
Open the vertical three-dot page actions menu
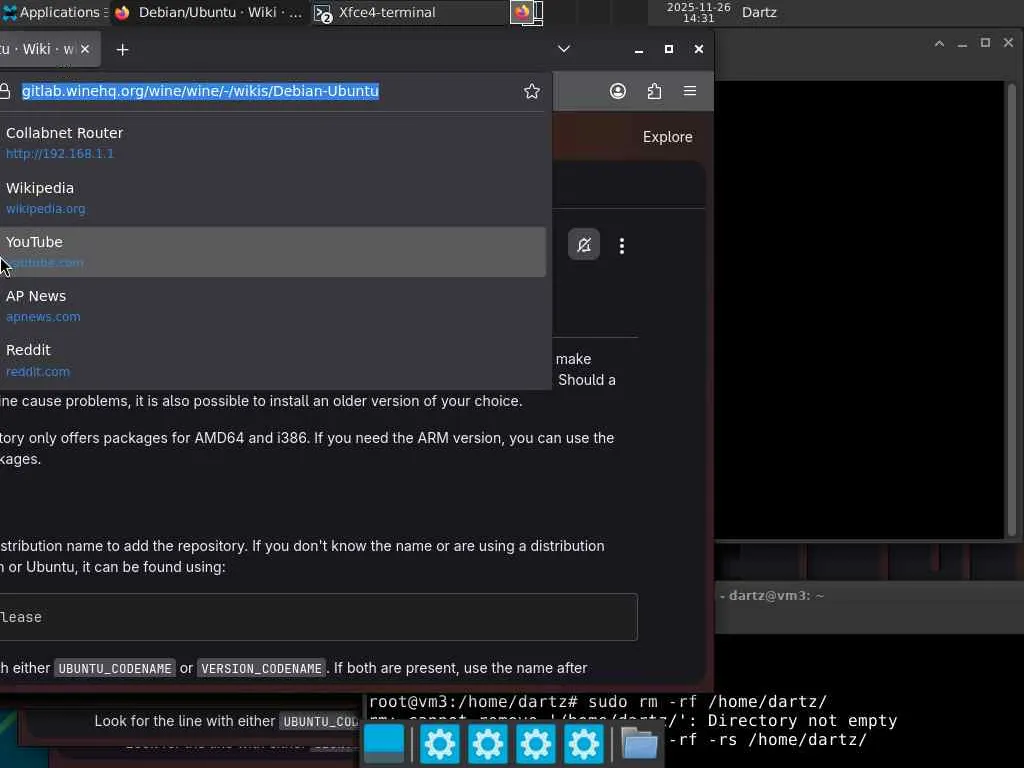(x=622, y=246)
